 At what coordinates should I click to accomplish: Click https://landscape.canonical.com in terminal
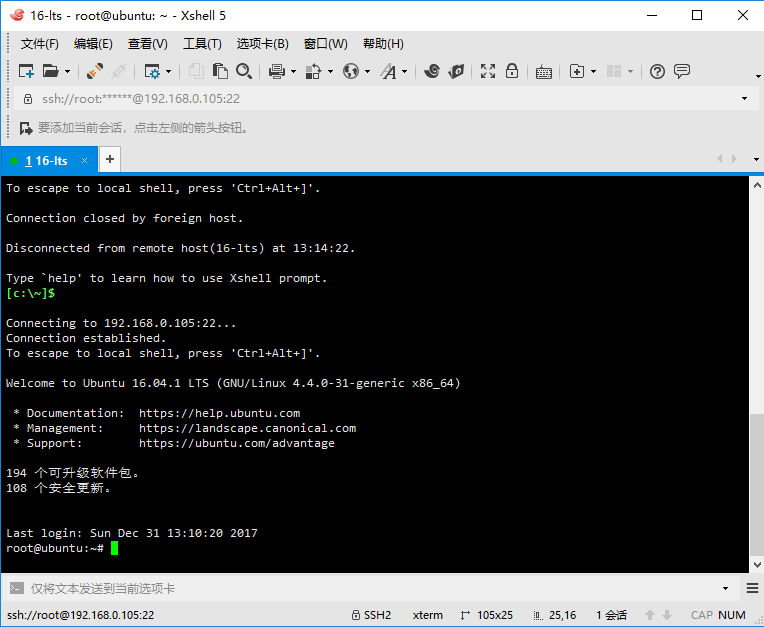pyautogui.click(x=248, y=428)
